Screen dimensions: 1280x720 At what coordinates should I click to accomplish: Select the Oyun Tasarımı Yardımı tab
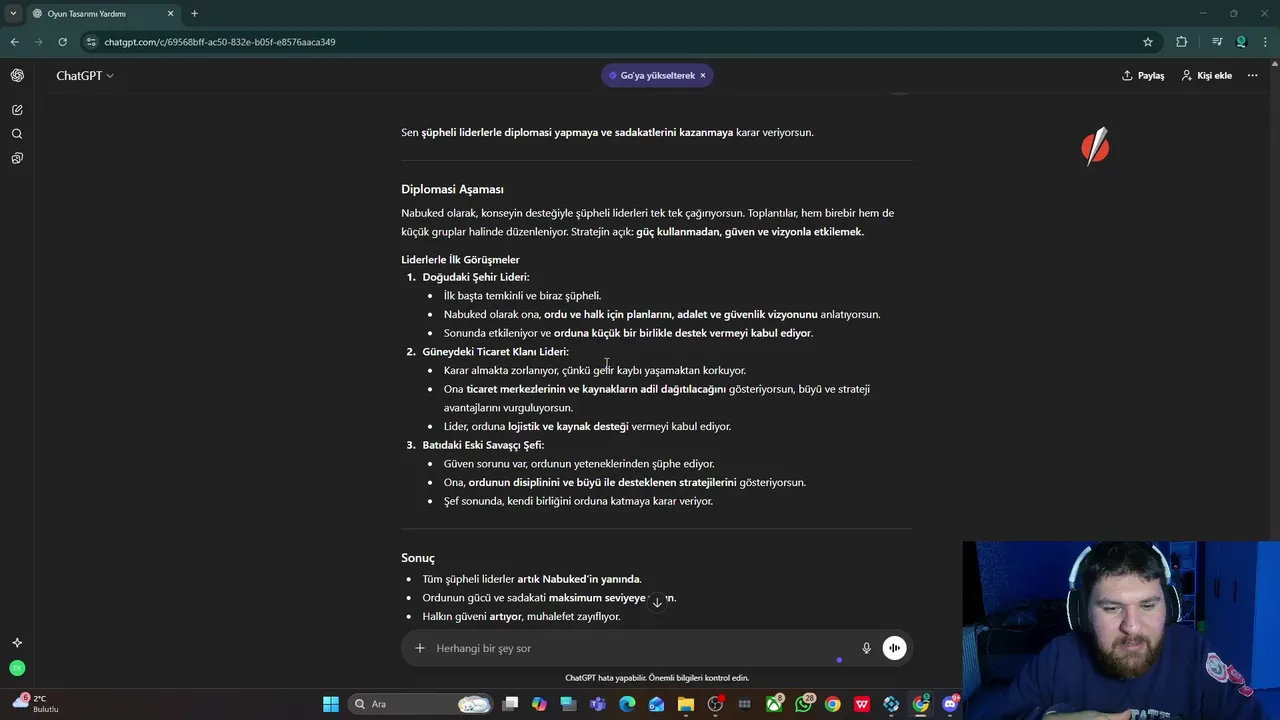pos(104,14)
